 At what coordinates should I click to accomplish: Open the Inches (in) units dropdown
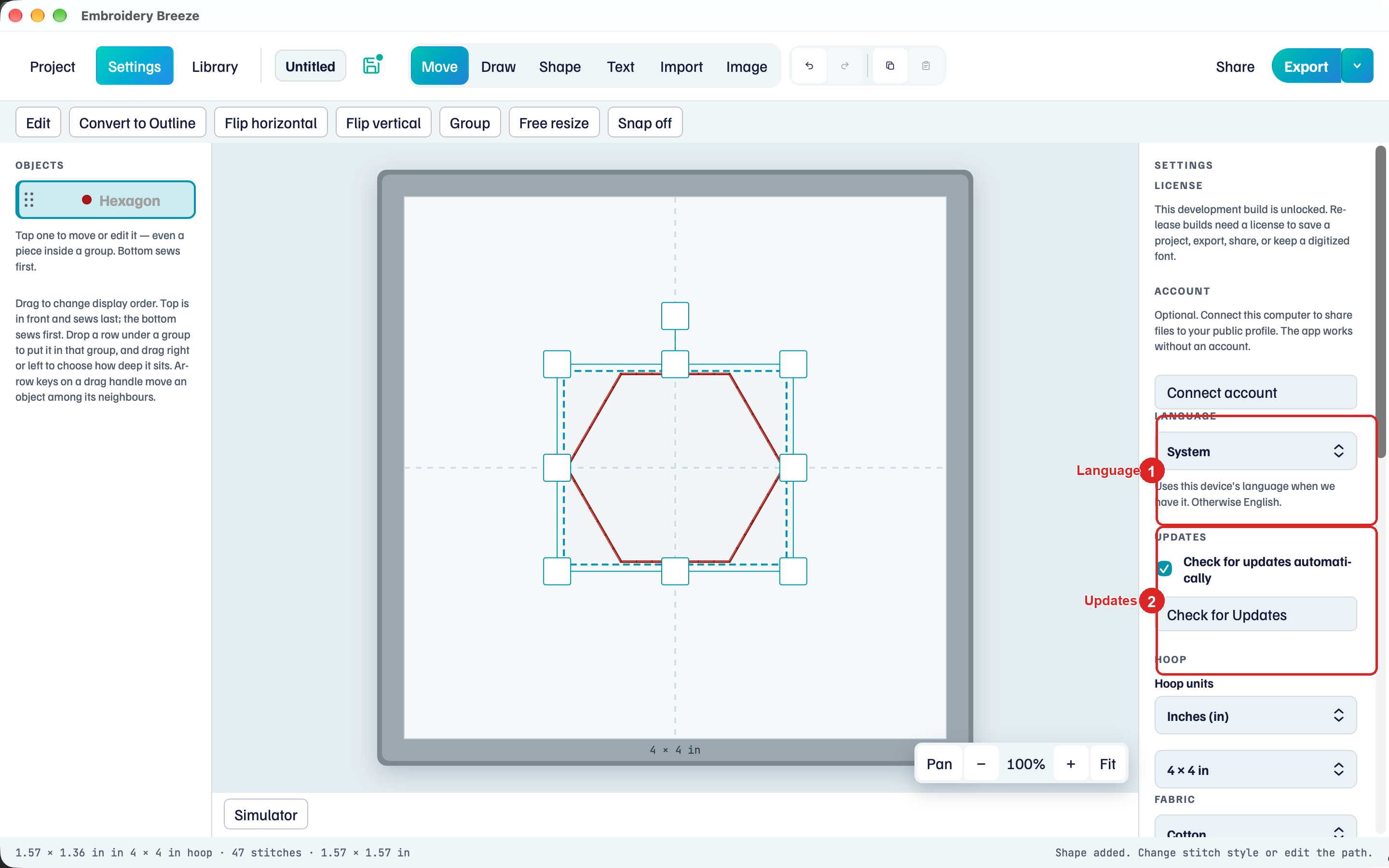click(x=1255, y=716)
